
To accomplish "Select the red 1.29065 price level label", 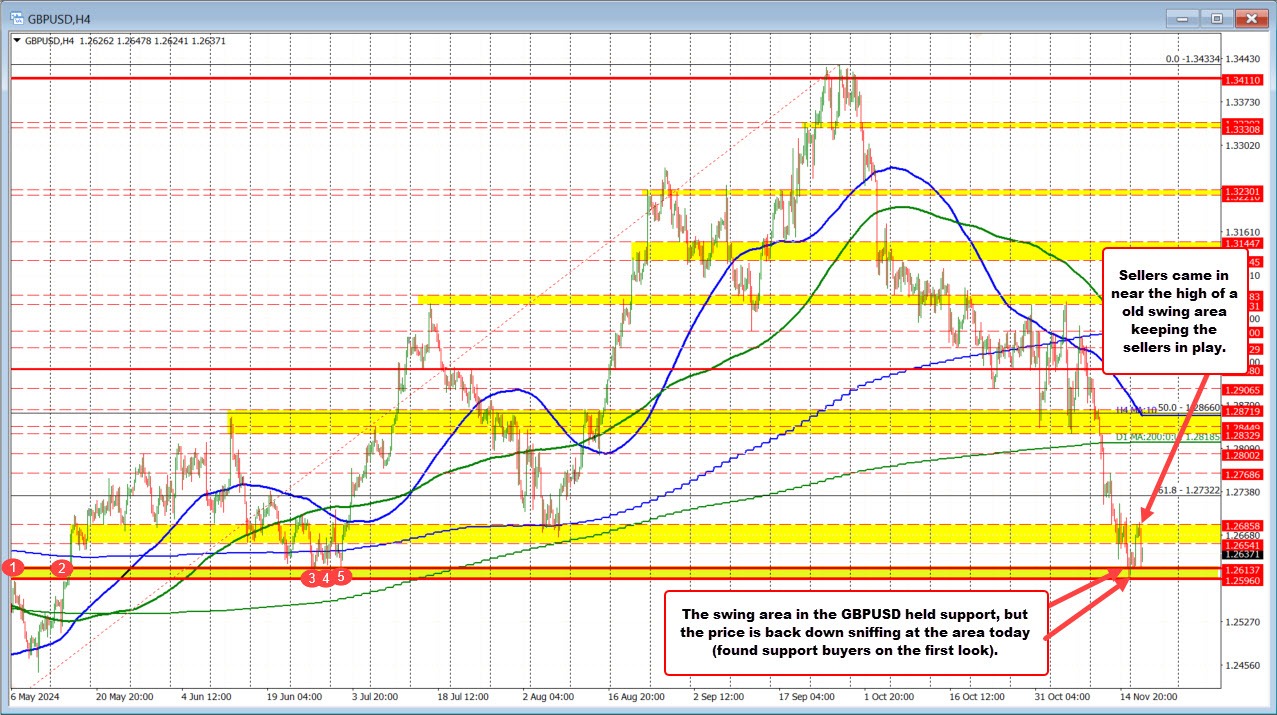I will click(x=1241, y=390).
